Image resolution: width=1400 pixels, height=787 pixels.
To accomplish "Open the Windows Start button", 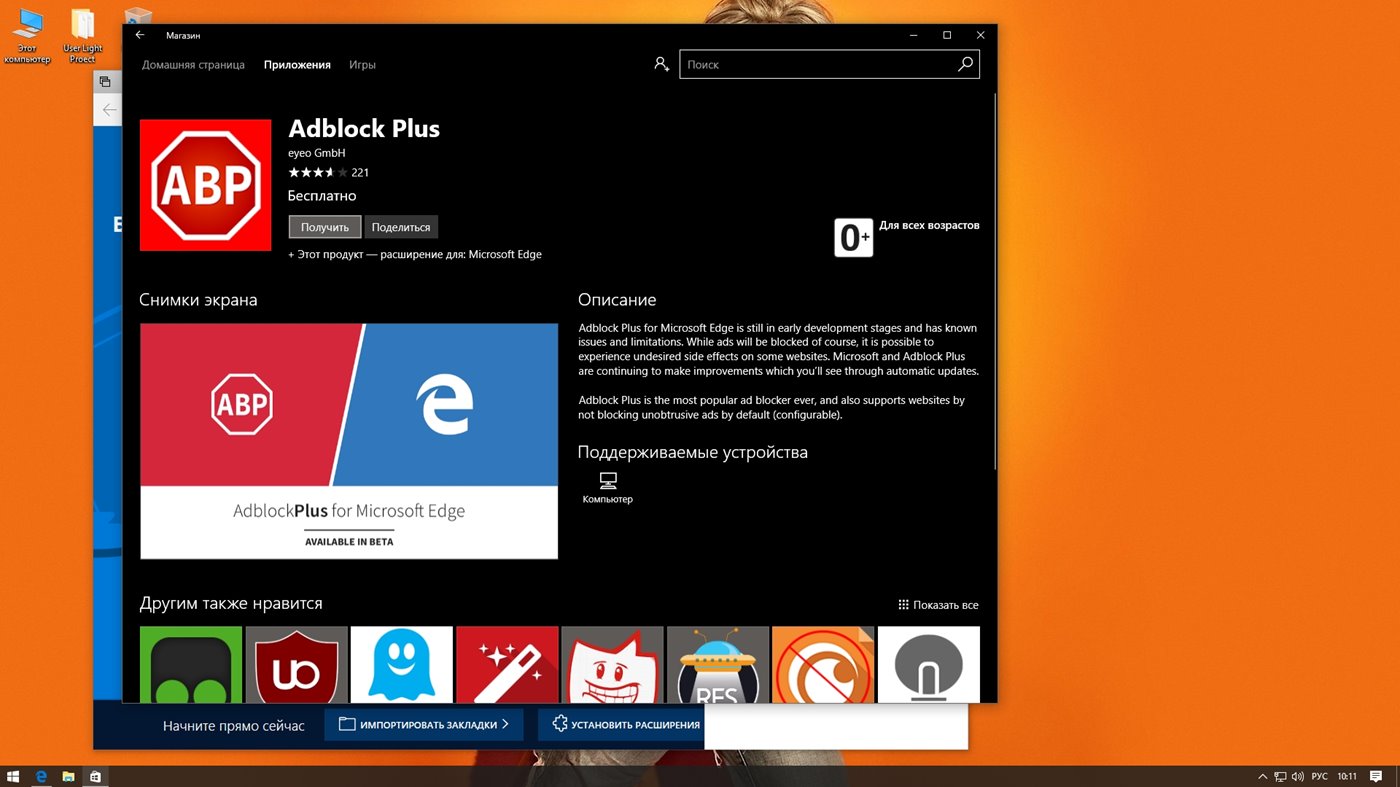I will [x=14, y=776].
